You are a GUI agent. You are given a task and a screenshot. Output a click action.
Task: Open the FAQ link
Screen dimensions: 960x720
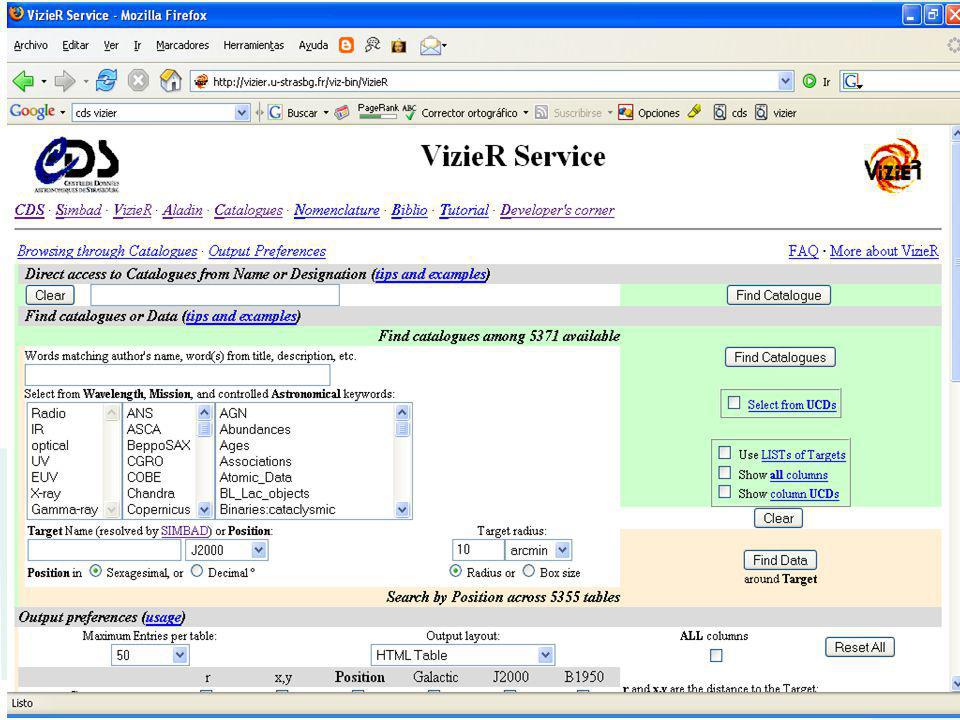(x=803, y=251)
